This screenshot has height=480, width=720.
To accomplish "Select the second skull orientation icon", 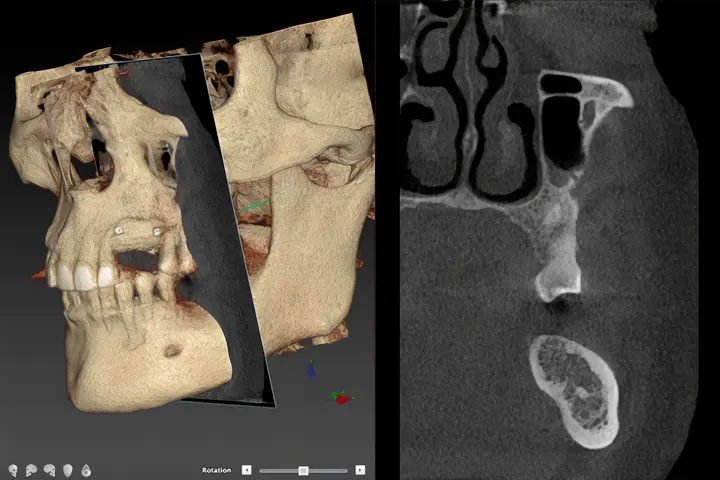I will coord(31,470).
